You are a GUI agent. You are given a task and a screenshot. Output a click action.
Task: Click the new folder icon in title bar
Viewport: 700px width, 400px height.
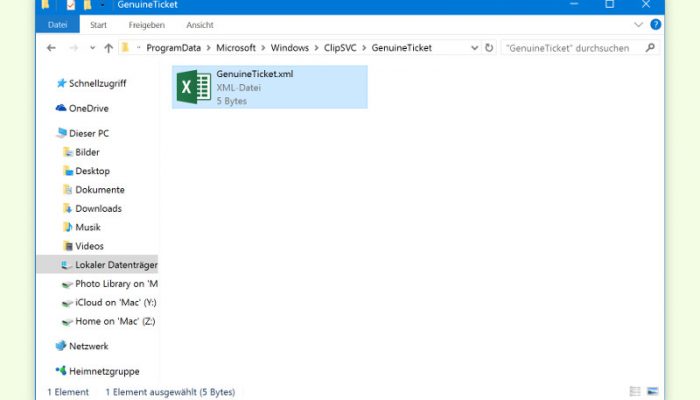(88, 5)
